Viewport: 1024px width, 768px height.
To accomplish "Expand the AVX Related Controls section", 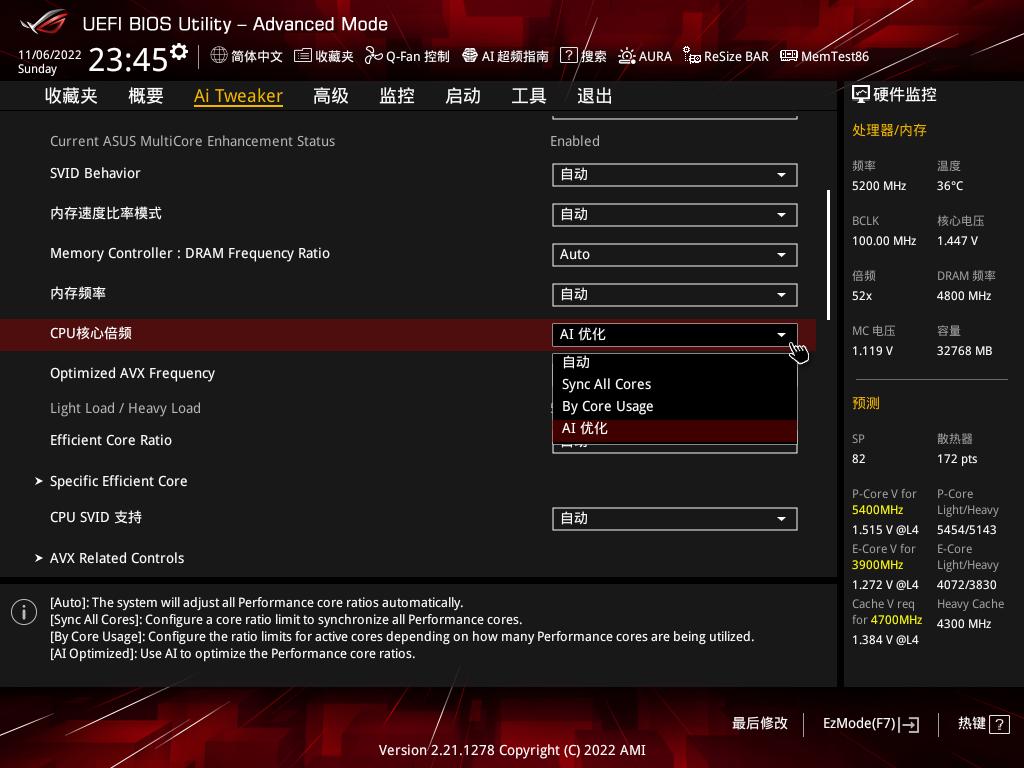I will tap(117, 558).
